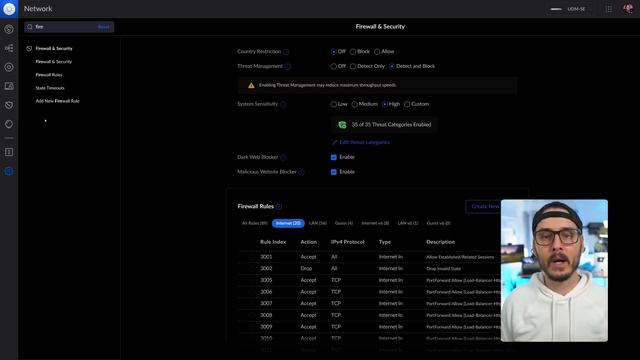Click info icon next to System Sensitivity
The width and height of the screenshot is (640, 360).
pyautogui.click(x=283, y=104)
